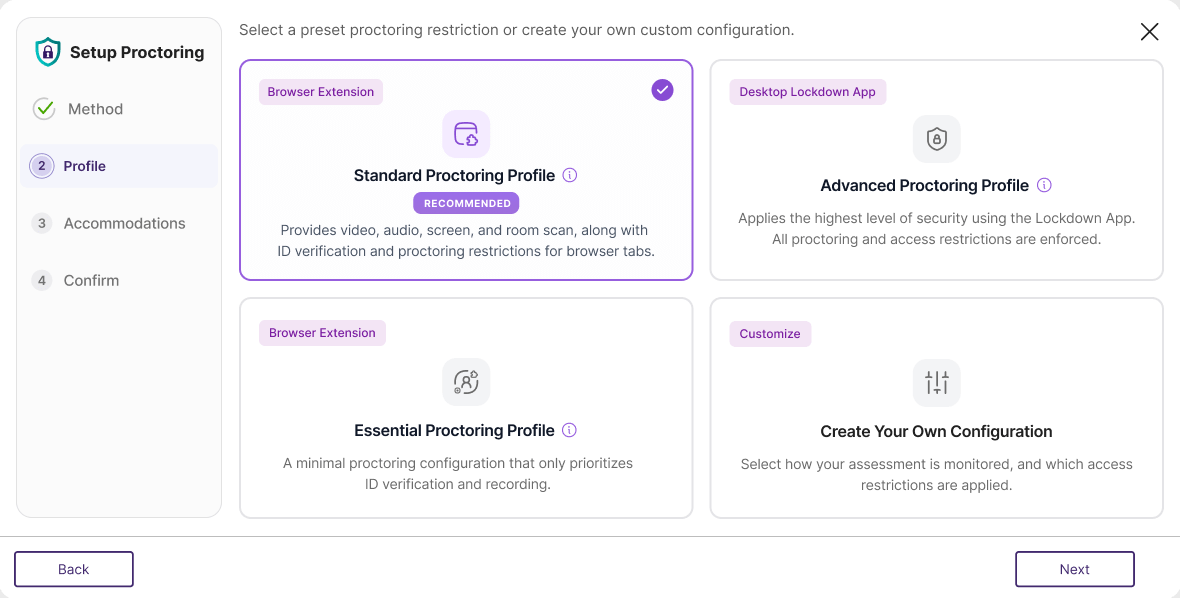Click the Create Your Own Configuration sliders icon
The height and width of the screenshot is (598, 1180).
click(936, 382)
